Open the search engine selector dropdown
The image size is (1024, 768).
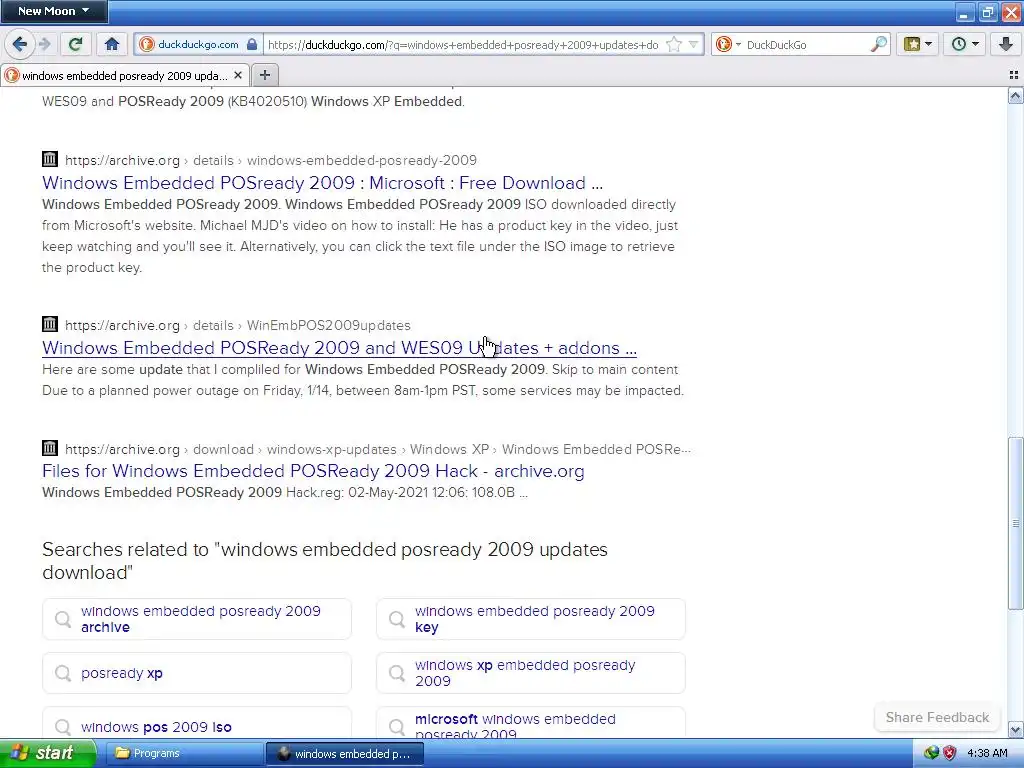click(729, 44)
